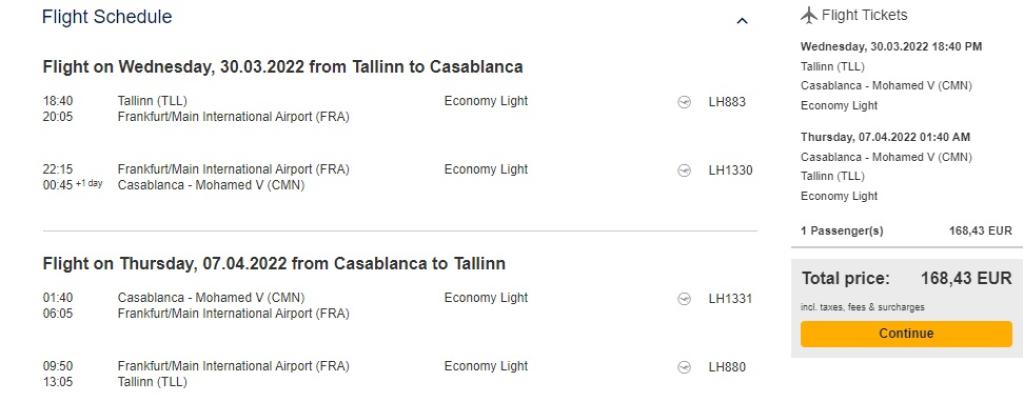Click the Flight Tickets panel title
Image resolution: width=1024 pixels, height=402 pixels.
[x=864, y=15]
